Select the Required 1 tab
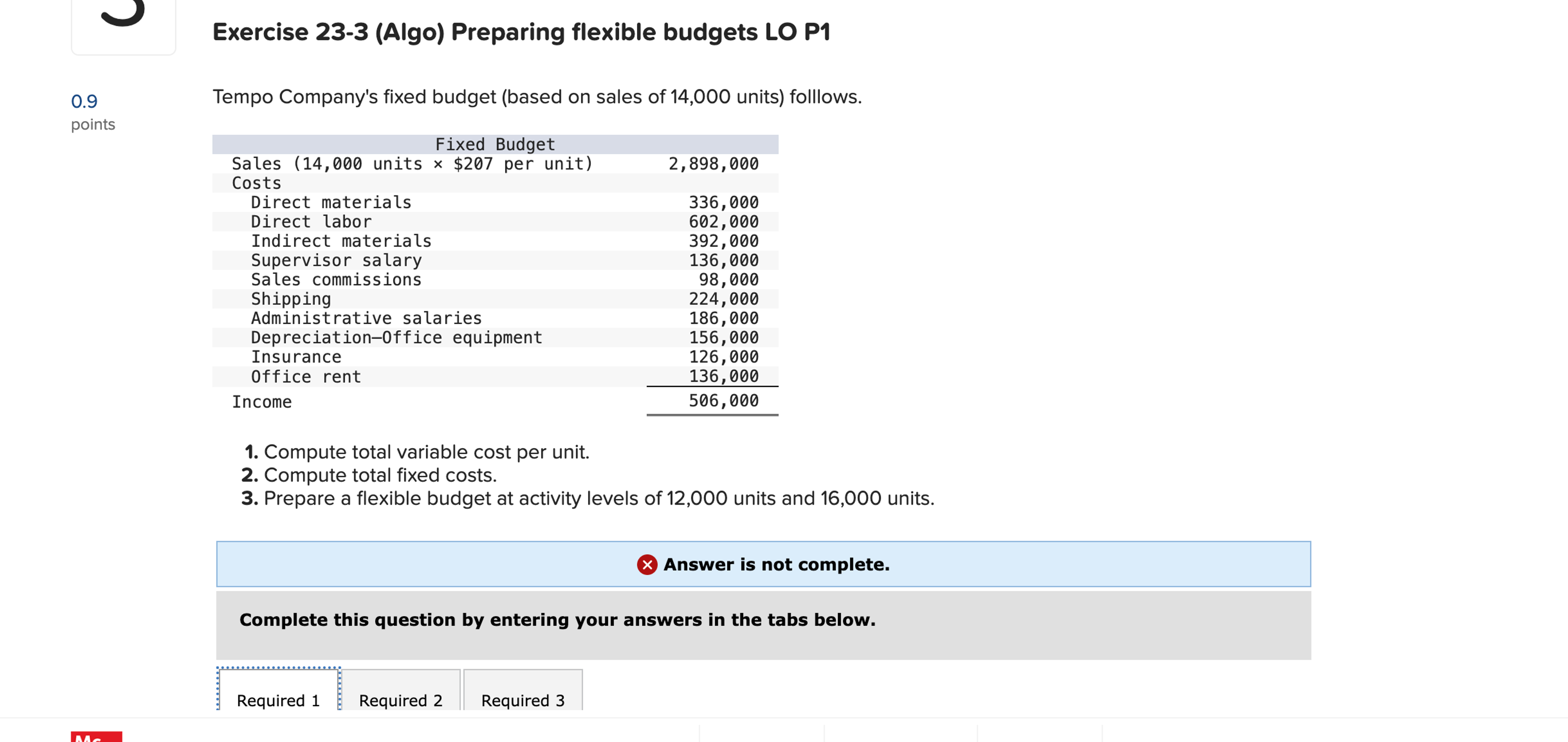Image resolution: width=1568 pixels, height=742 pixels. click(x=278, y=700)
